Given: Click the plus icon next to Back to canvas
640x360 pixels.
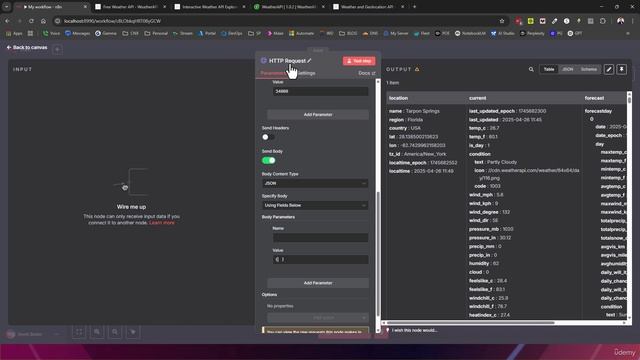Looking at the screenshot, I should point(57,49).
